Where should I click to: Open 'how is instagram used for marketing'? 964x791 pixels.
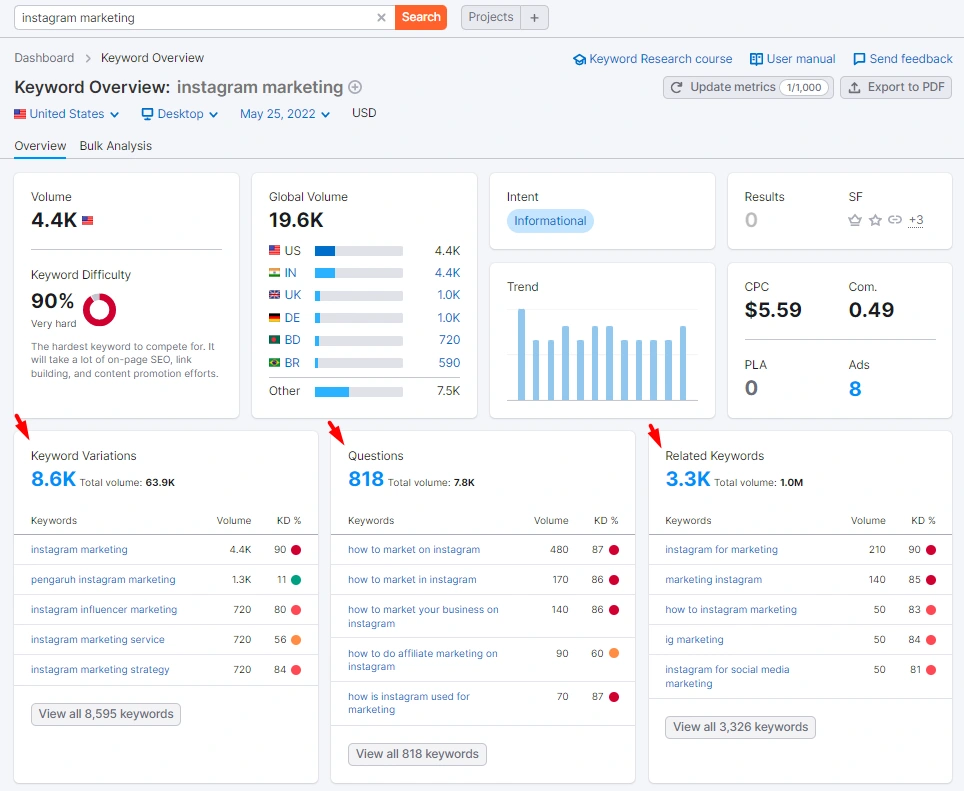[409, 703]
